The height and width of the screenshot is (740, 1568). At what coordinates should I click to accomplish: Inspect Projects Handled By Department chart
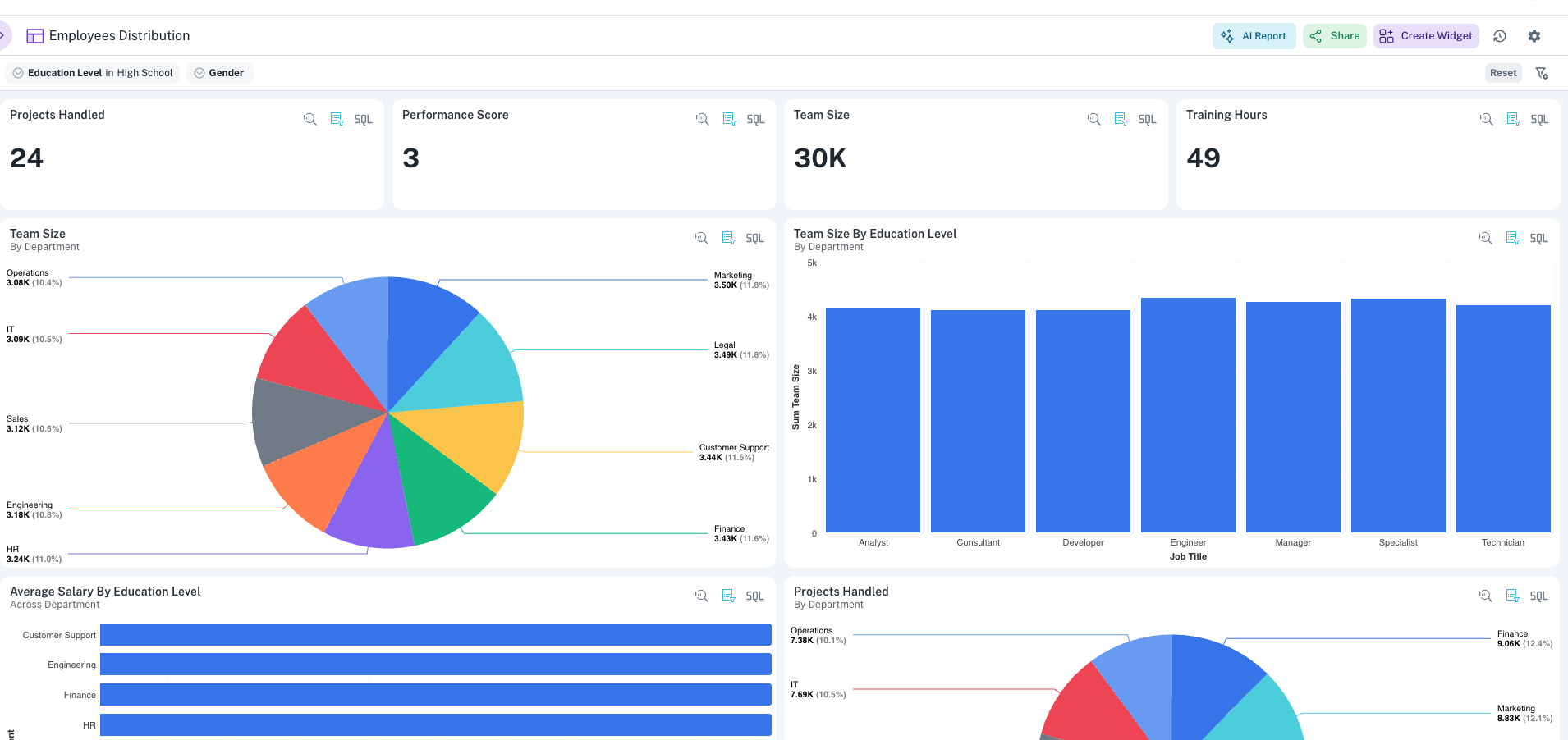click(x=1485, y=596)
